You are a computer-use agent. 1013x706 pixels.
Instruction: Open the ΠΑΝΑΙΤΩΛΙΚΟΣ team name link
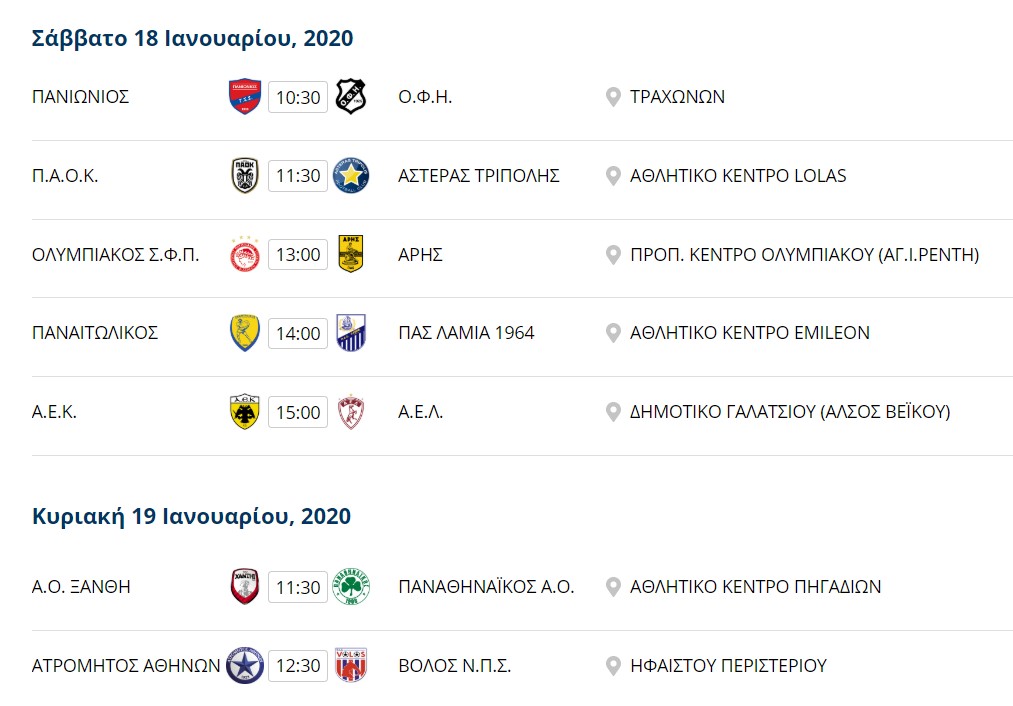point(95,333)
